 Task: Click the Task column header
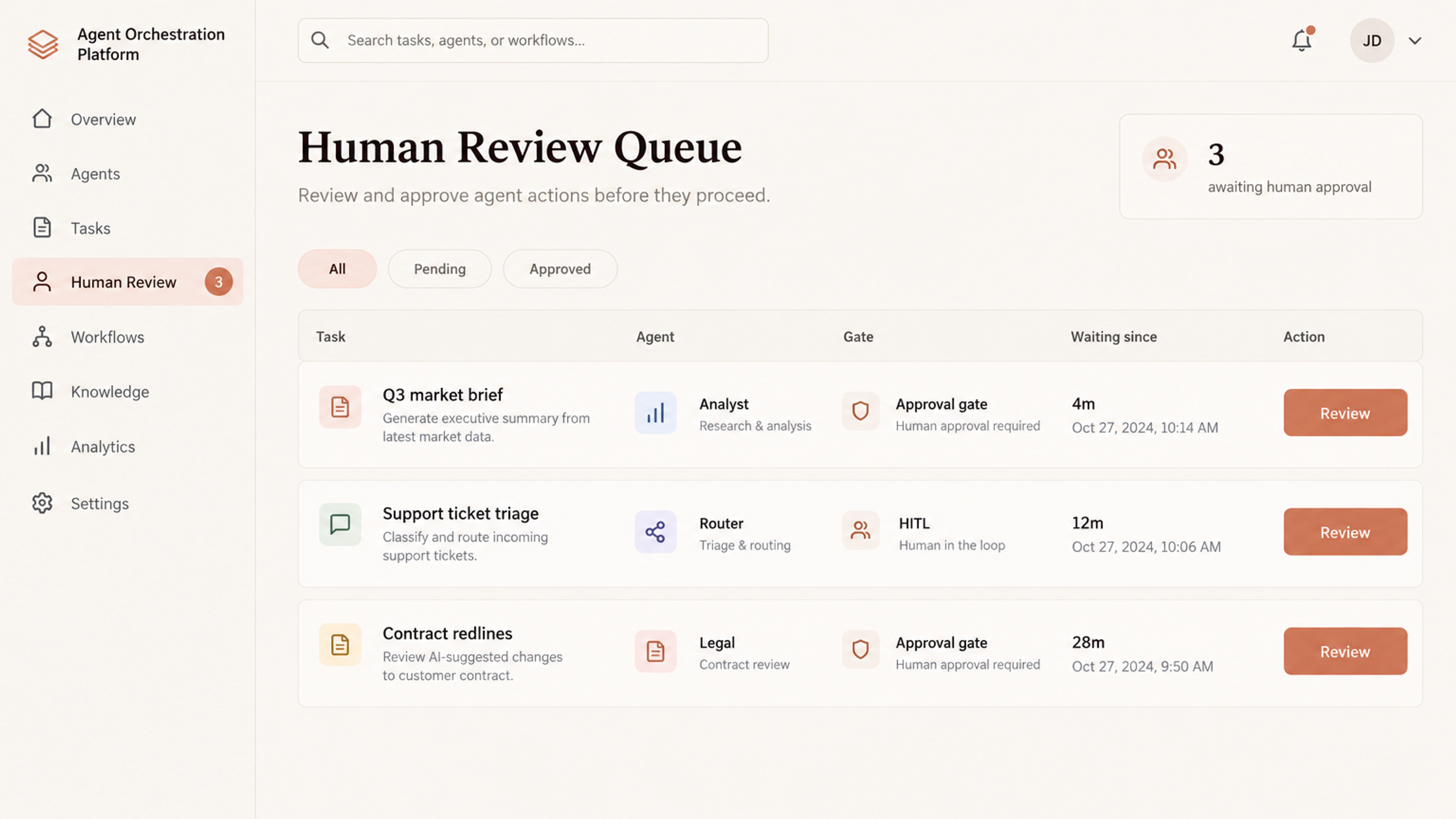pos(330,337)
